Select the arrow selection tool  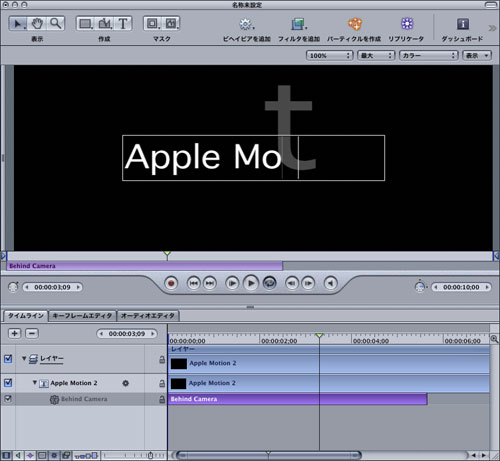pos(17,23)
